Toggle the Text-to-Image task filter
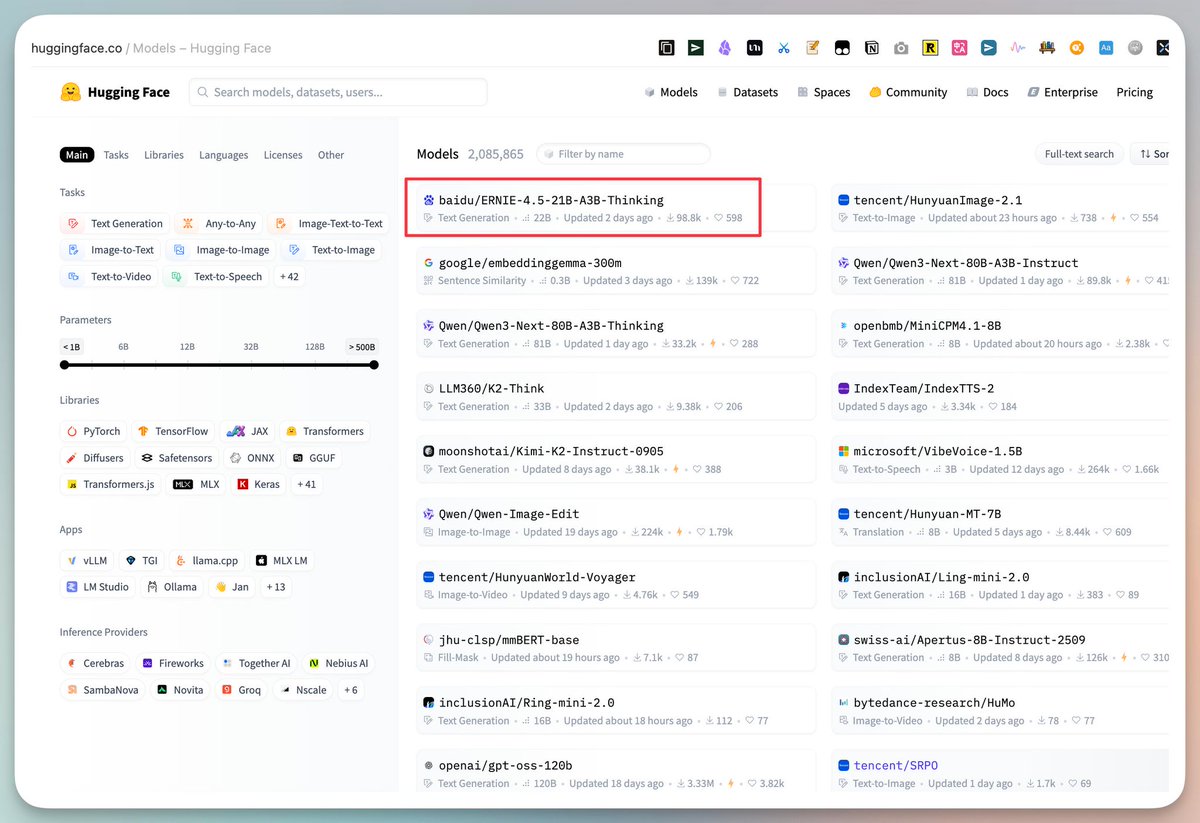The height and width of the screenshot is (823, 1200). click(334, 250)
